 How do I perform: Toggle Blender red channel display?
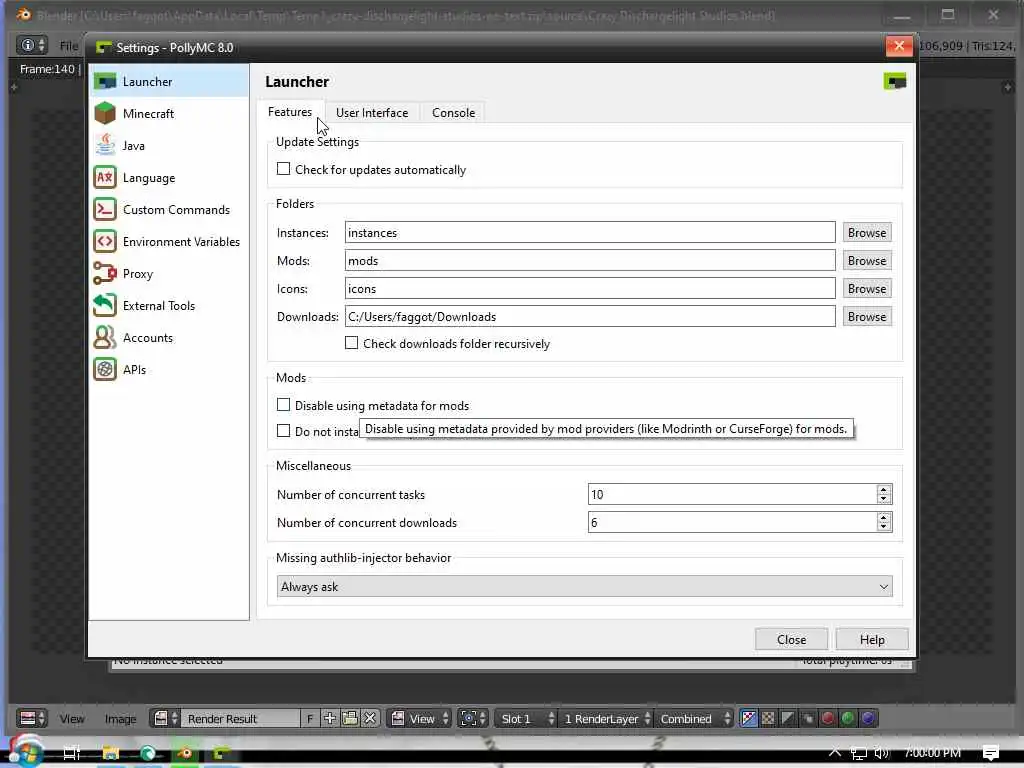pyautogui.click(x=828, y=718)
